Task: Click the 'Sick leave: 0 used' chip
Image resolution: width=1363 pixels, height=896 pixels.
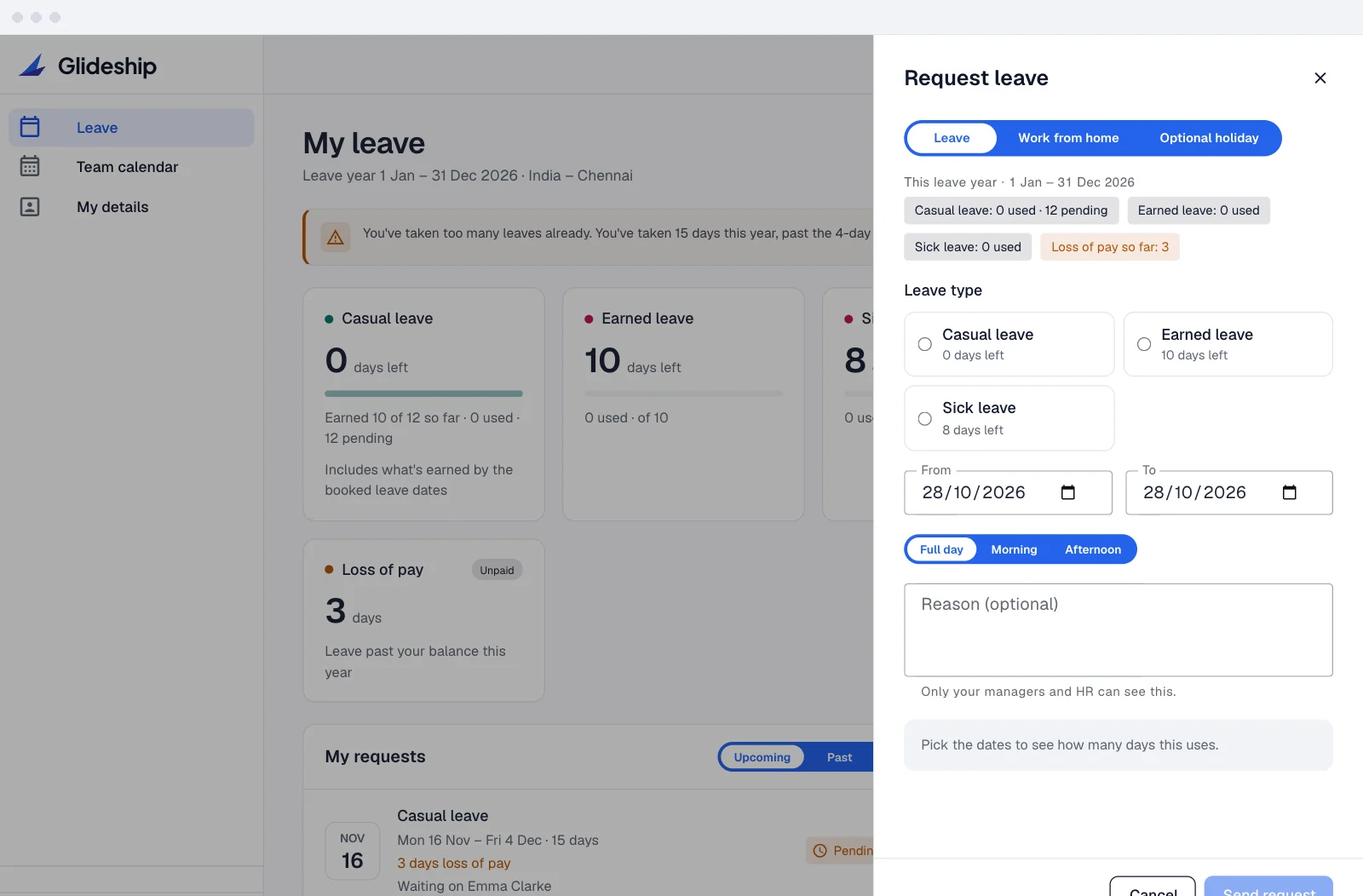Action: 968,247
